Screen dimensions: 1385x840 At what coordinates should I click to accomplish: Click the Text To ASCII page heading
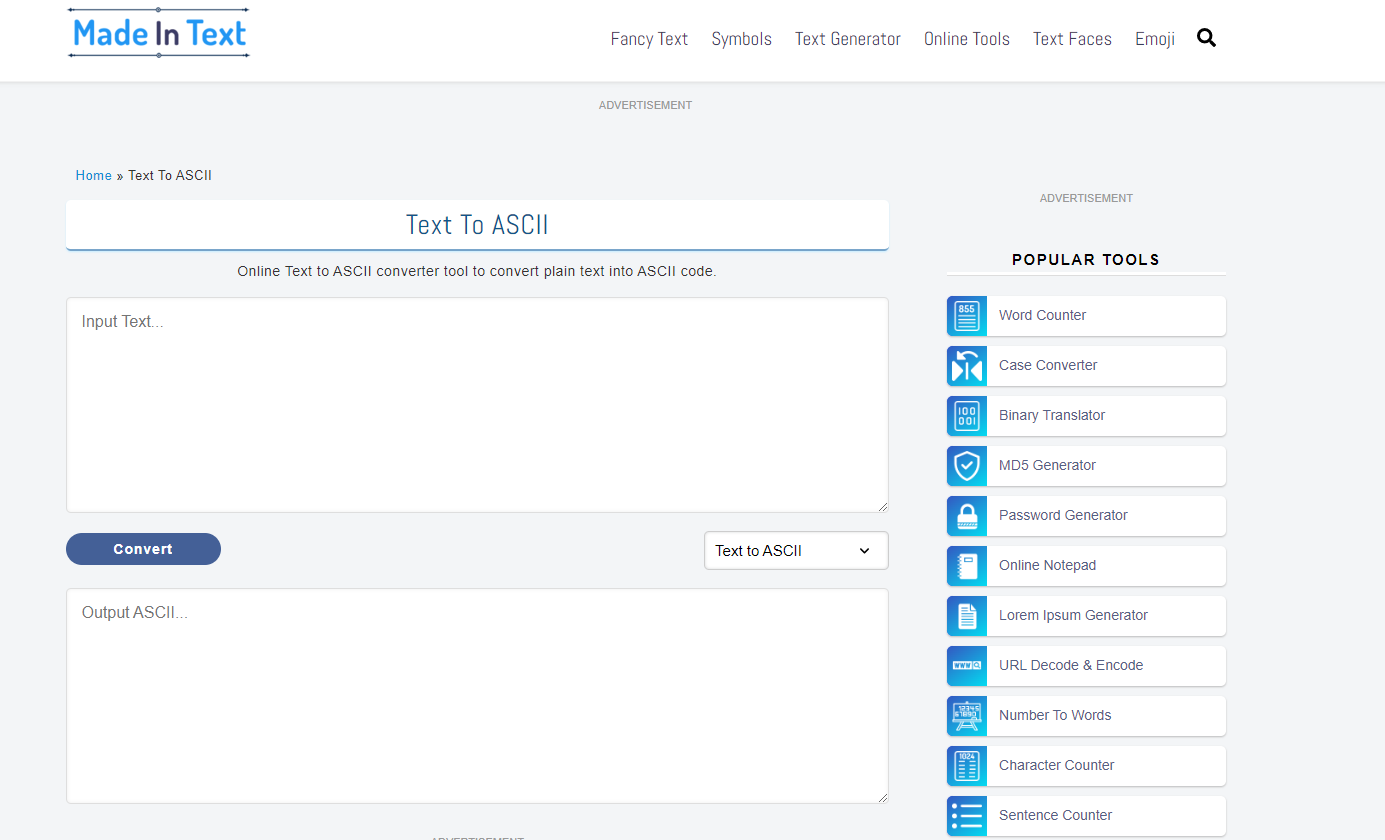[477, 225]
